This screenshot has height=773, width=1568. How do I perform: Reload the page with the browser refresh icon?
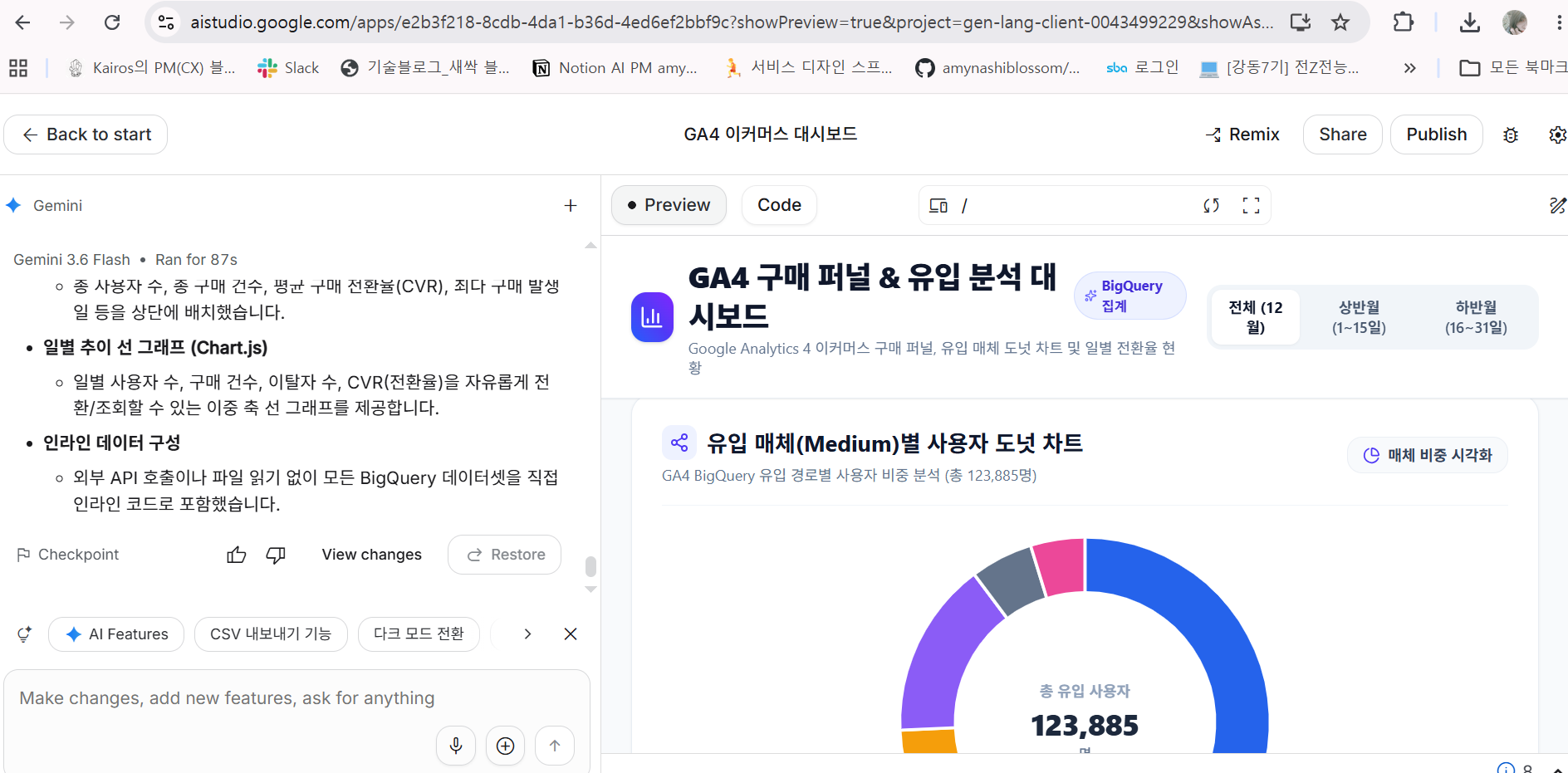[x=112, y=22]
